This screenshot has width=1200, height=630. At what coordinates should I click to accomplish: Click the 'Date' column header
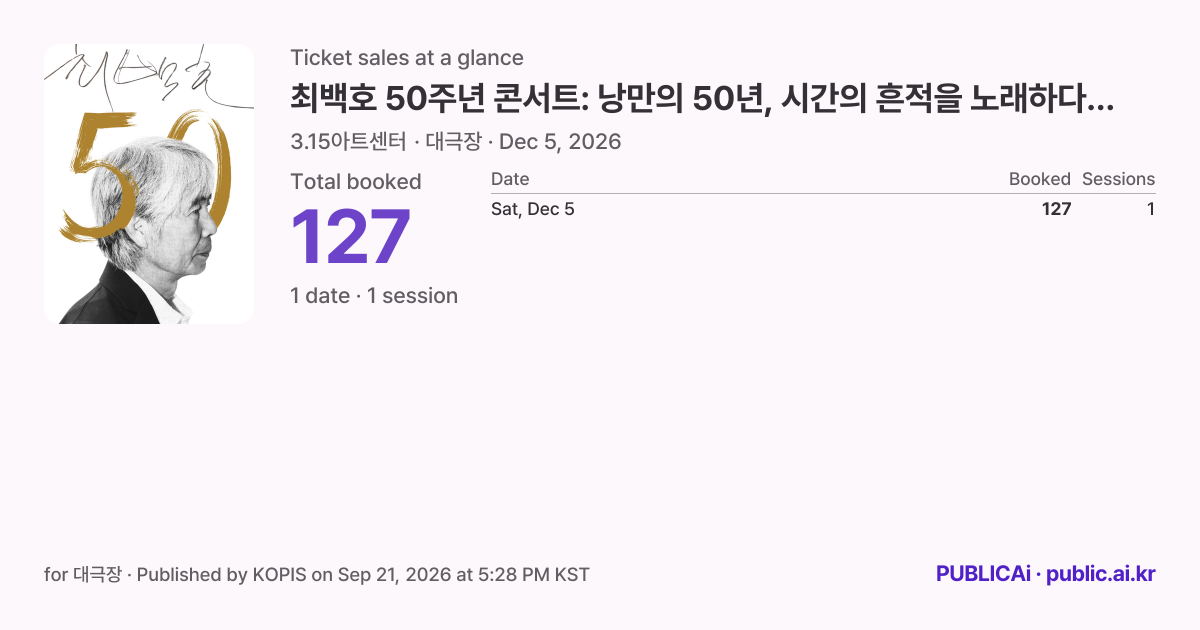tap(510, 179)
